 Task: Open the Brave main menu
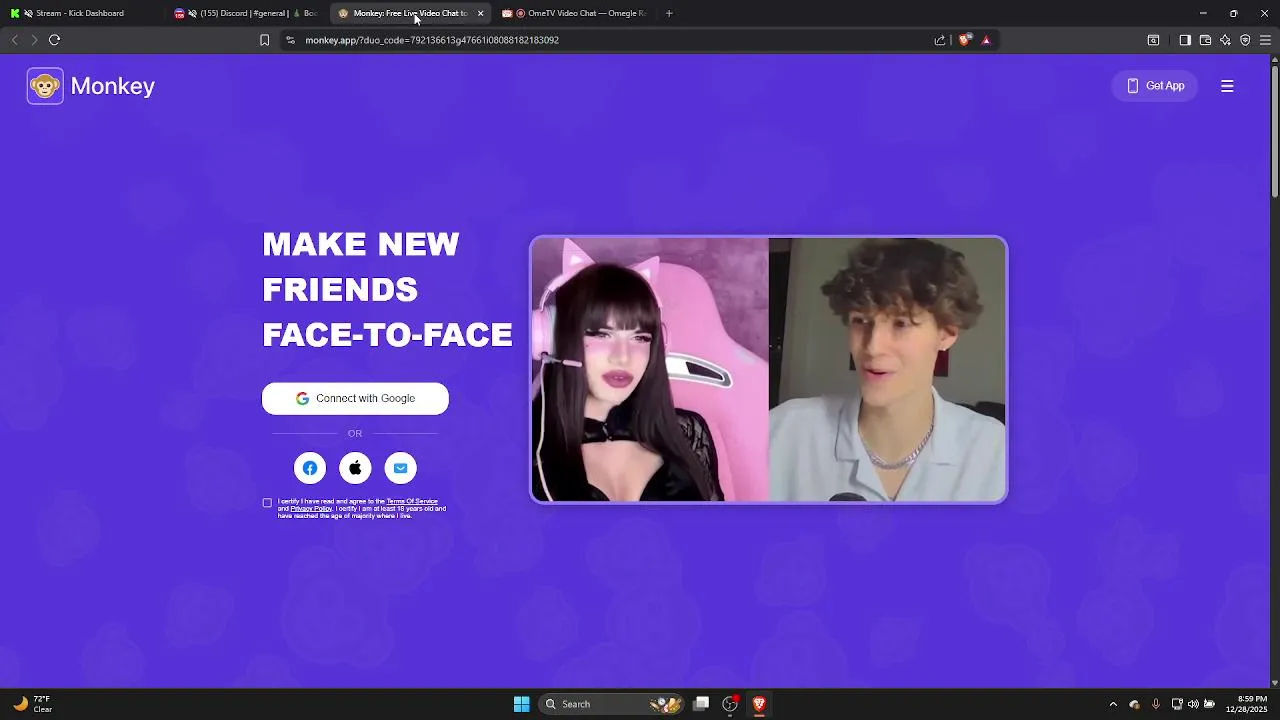tap(1265, 40)
